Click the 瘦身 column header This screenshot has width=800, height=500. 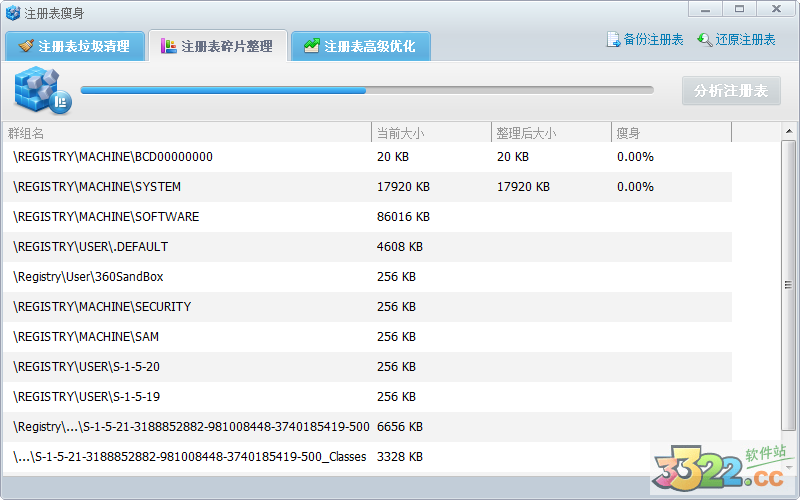coord(670,133)
